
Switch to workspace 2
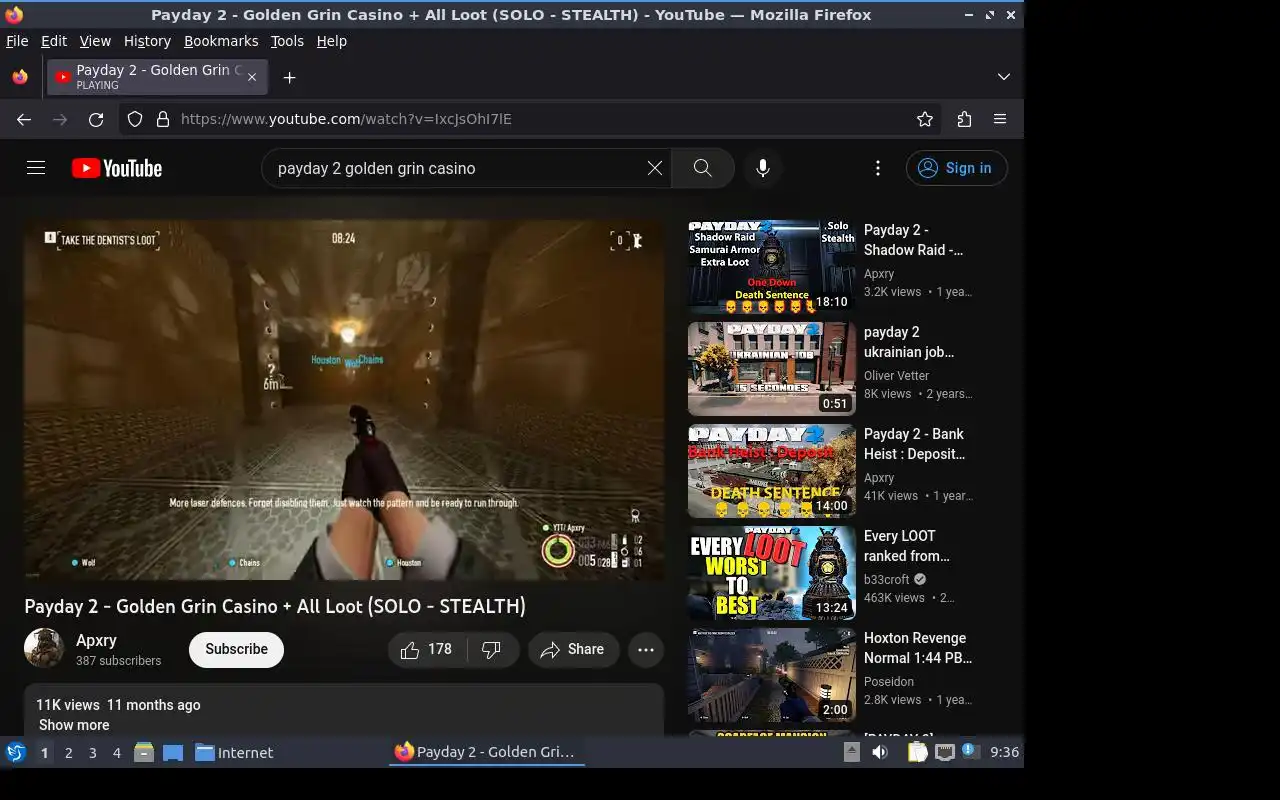68,752
